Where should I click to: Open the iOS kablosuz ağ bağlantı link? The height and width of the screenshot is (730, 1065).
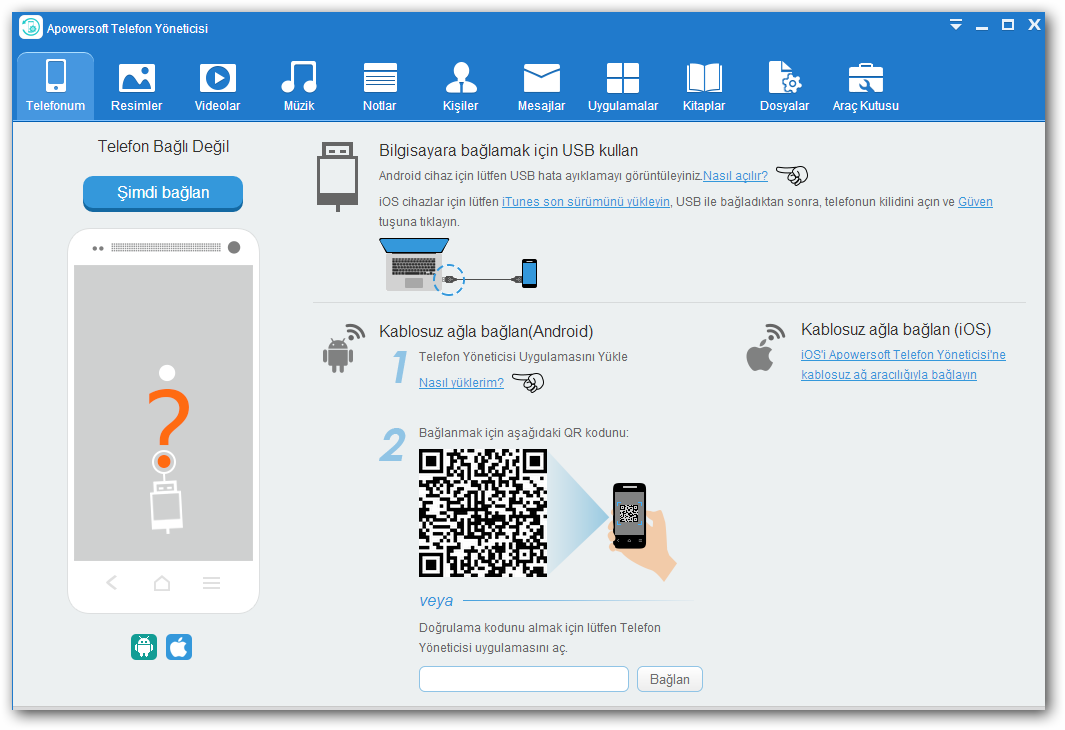tap(903, 365)
